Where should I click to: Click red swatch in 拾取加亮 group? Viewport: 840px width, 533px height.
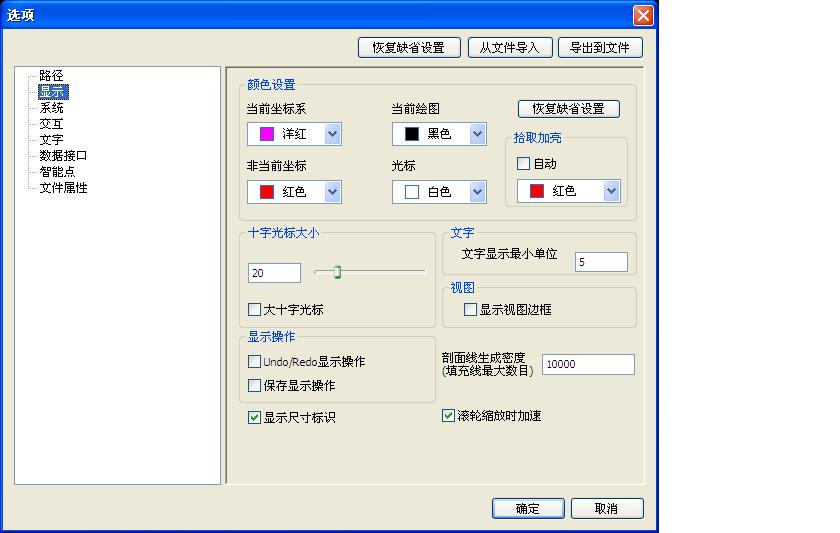[537, 191]
